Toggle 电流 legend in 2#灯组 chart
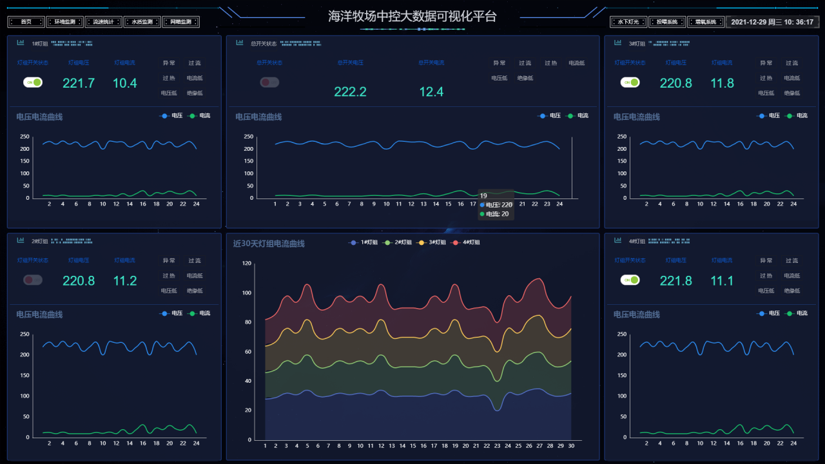 pos(199,313)
